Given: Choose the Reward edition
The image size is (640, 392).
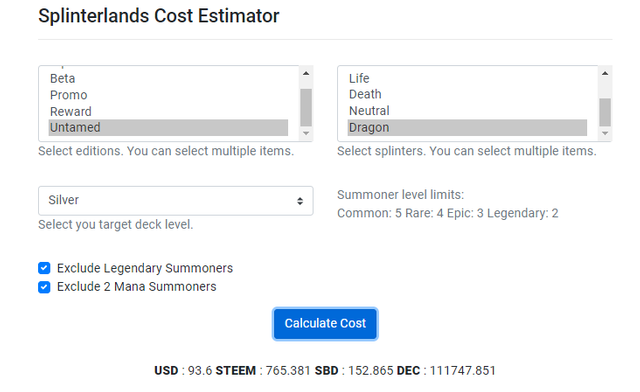Looking at the screenshot, I should pos(168,111).
